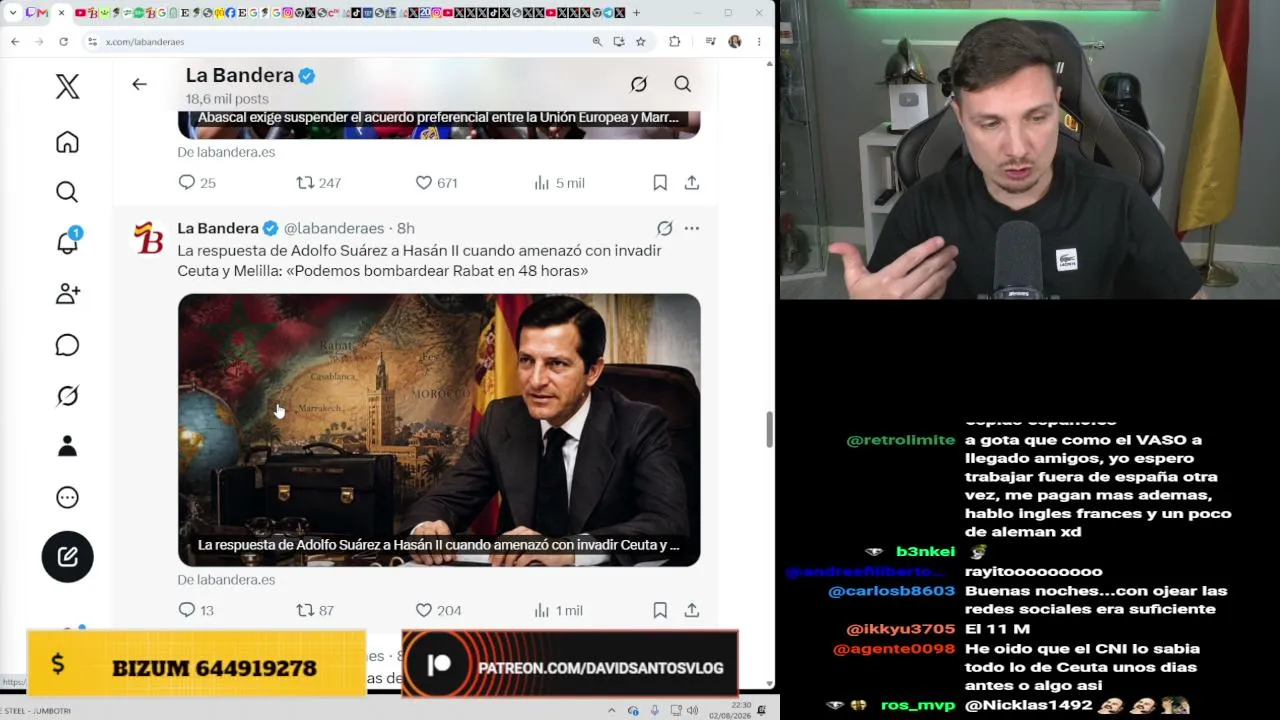Open 'De labandera.es' under the Abascal card

tap(226, 152)
